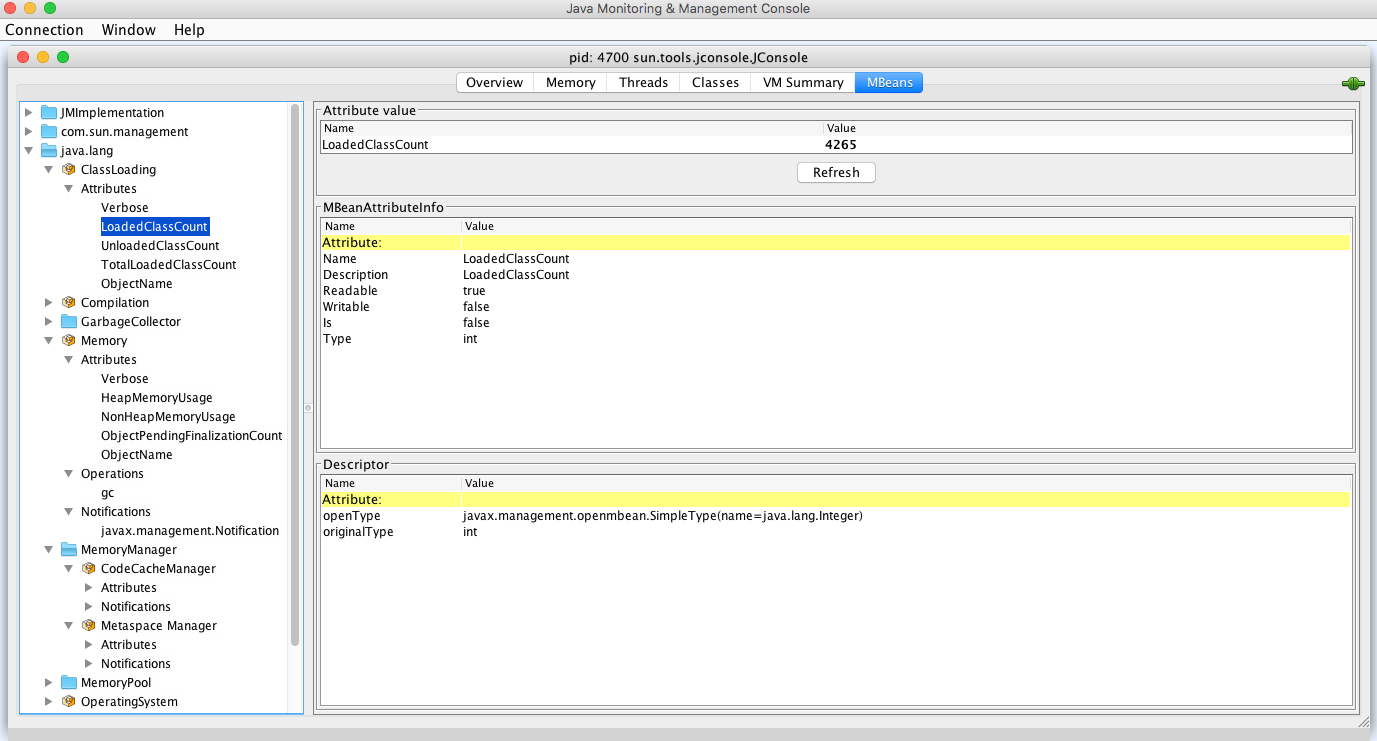This screenshot has width=1377, height=741.
Task: Click the MemoryPool folder icon
Action: point(67,682)
